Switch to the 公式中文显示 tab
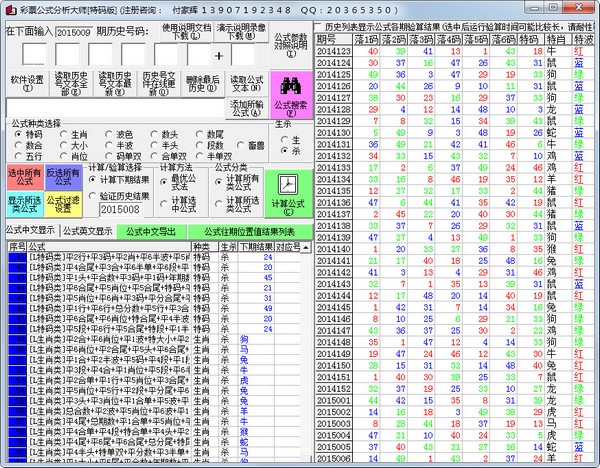This screenshot has width=600, height=468. pos(30,230)
